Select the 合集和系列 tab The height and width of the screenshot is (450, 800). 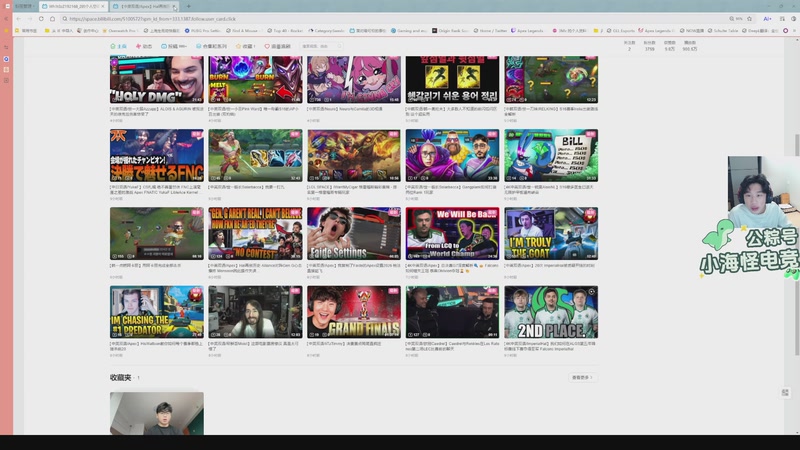(x=211, y=46)
